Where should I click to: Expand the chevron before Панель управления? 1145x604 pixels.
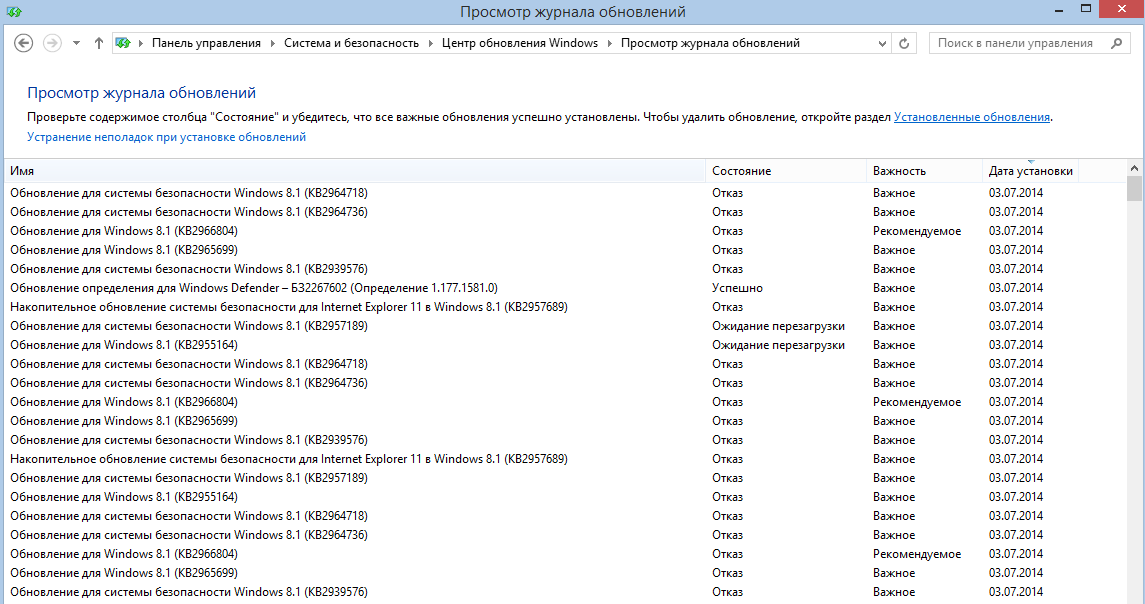(140, 43)
